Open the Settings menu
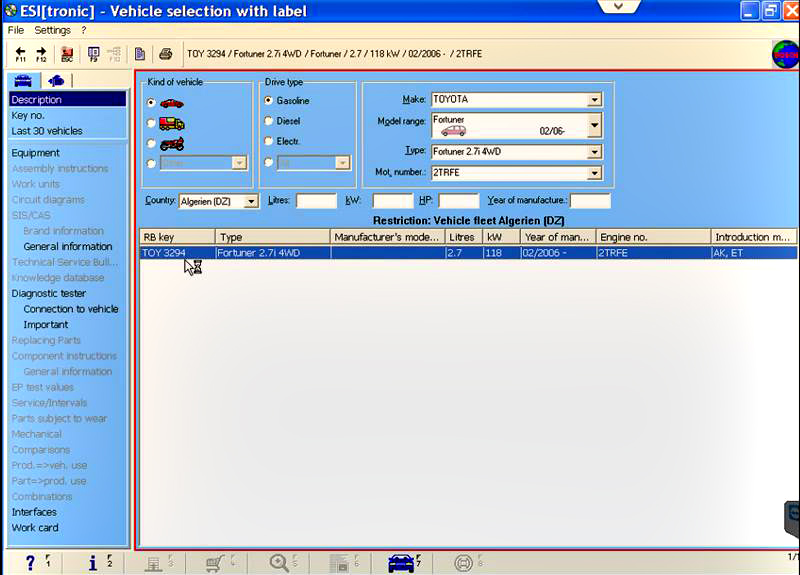This screenshot has height=575, width=800. tap(53, 31)
